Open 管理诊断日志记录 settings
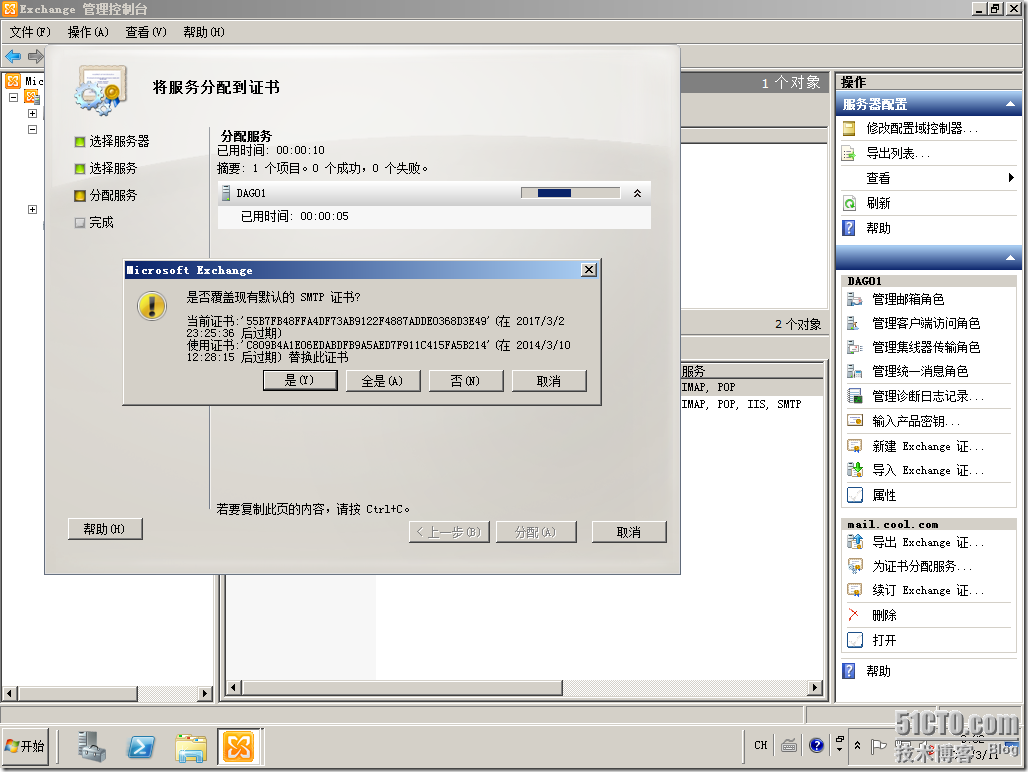 click(x=921, y=395)
